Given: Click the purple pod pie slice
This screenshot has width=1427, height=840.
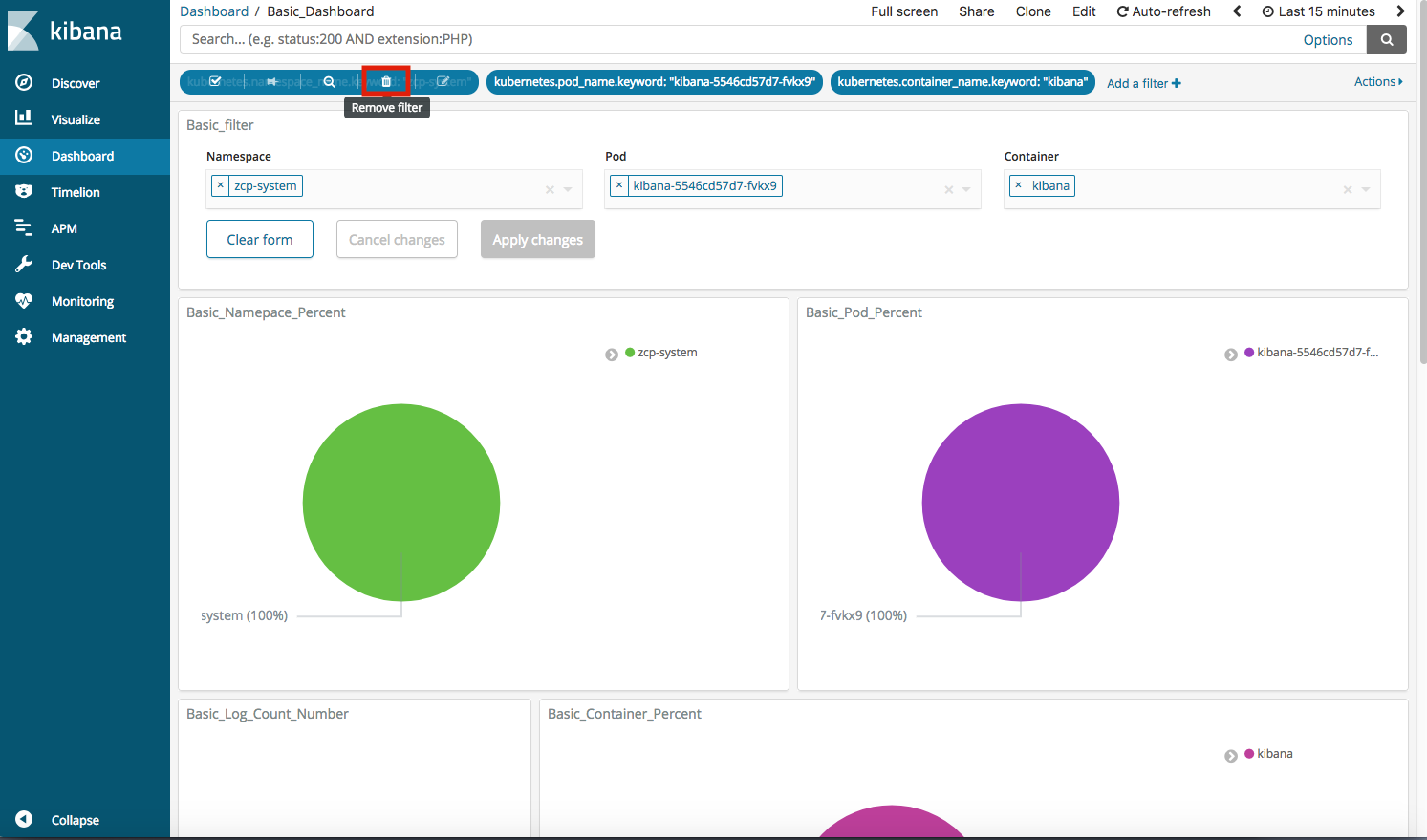Looking at the screenshot, I should coord(1021,503).
